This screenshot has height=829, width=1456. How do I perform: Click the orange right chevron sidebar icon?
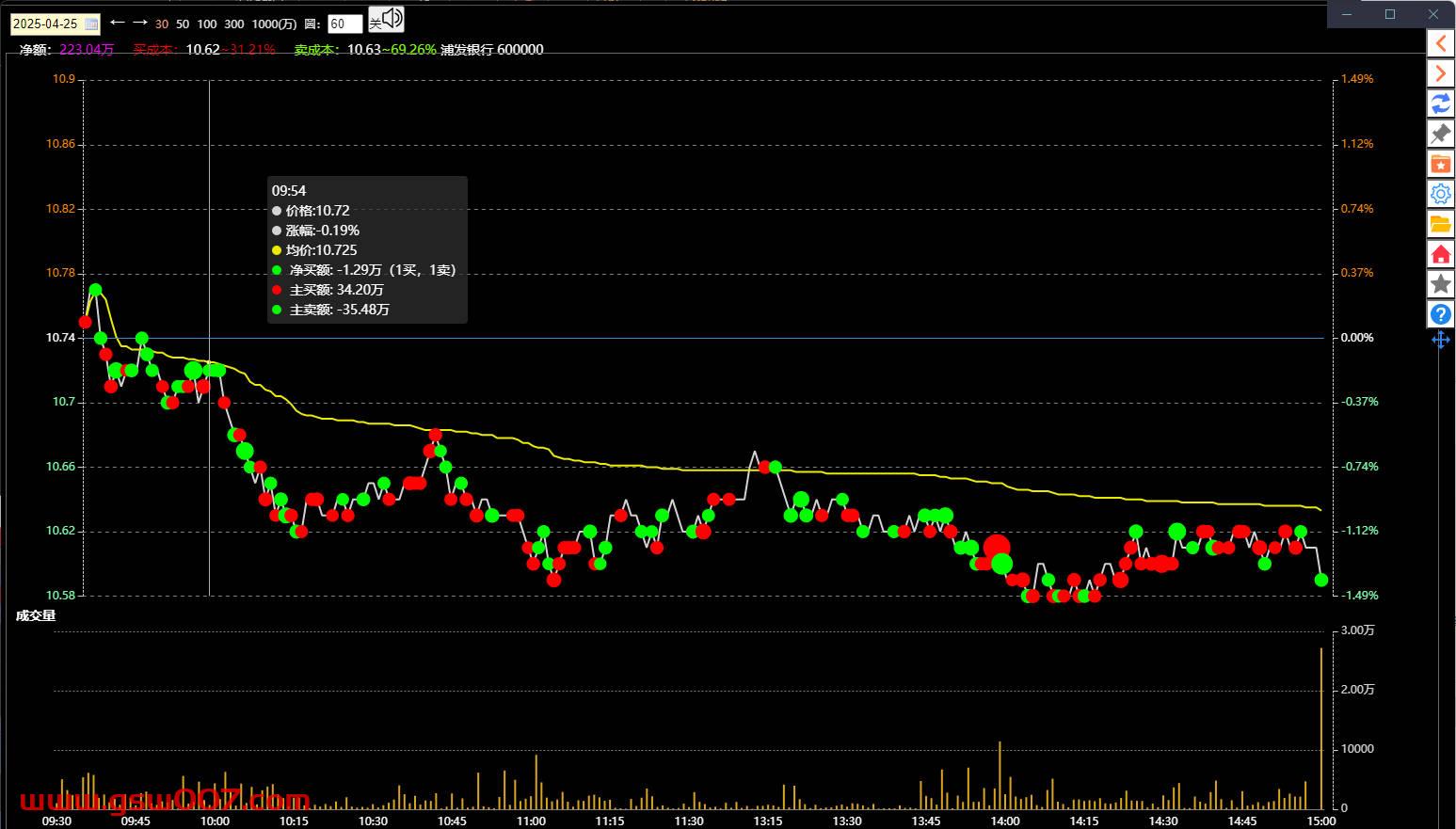(x=1440, y=73)
